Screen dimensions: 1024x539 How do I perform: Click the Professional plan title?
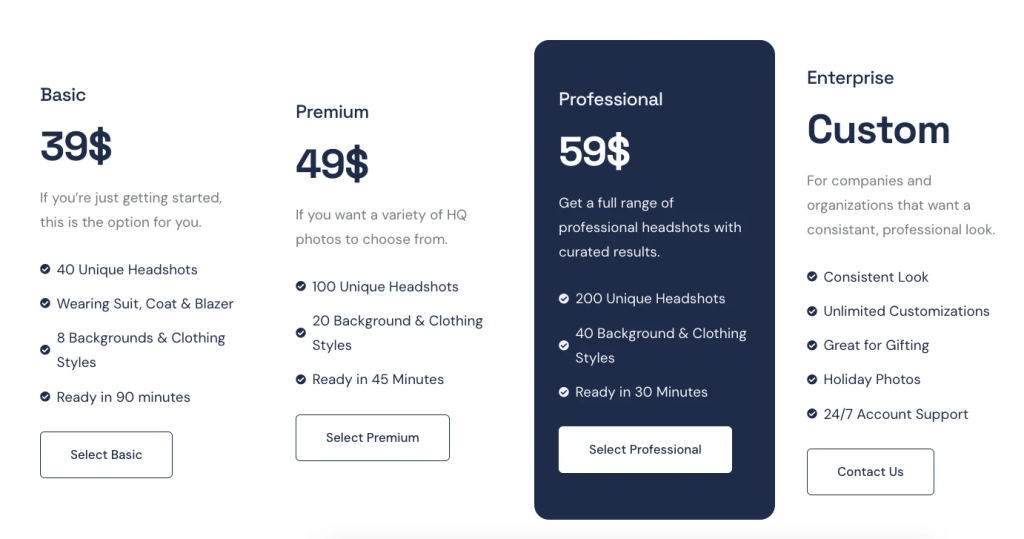click(610, 99)
